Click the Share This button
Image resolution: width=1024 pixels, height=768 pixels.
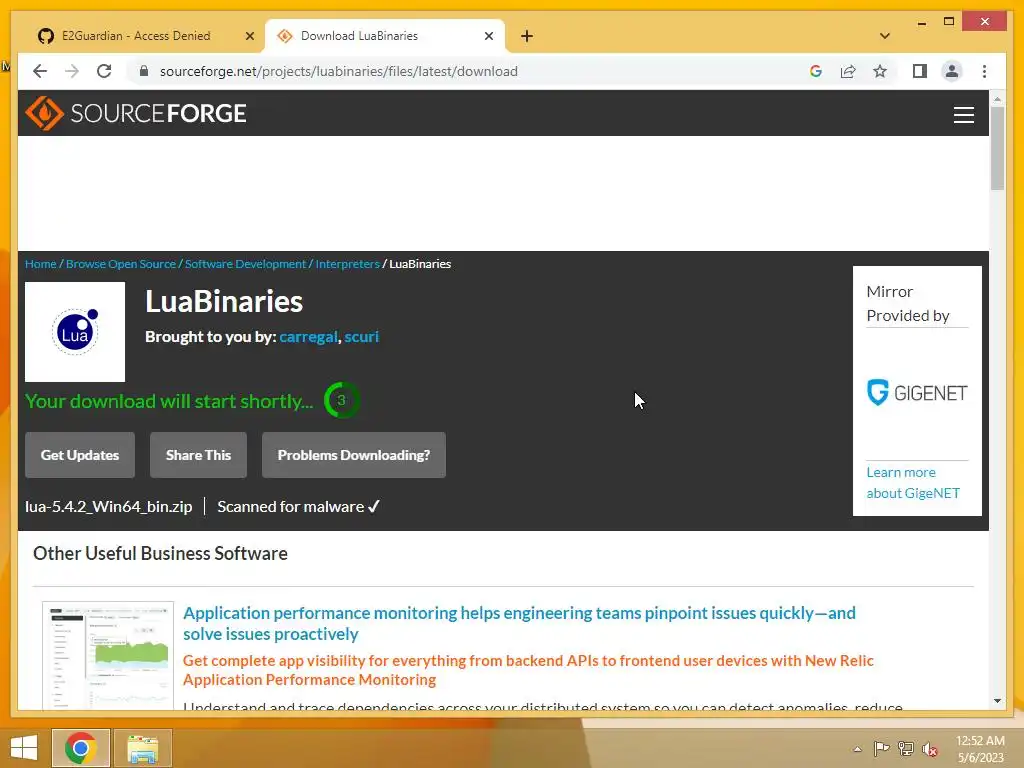click(x=199, y=455)
